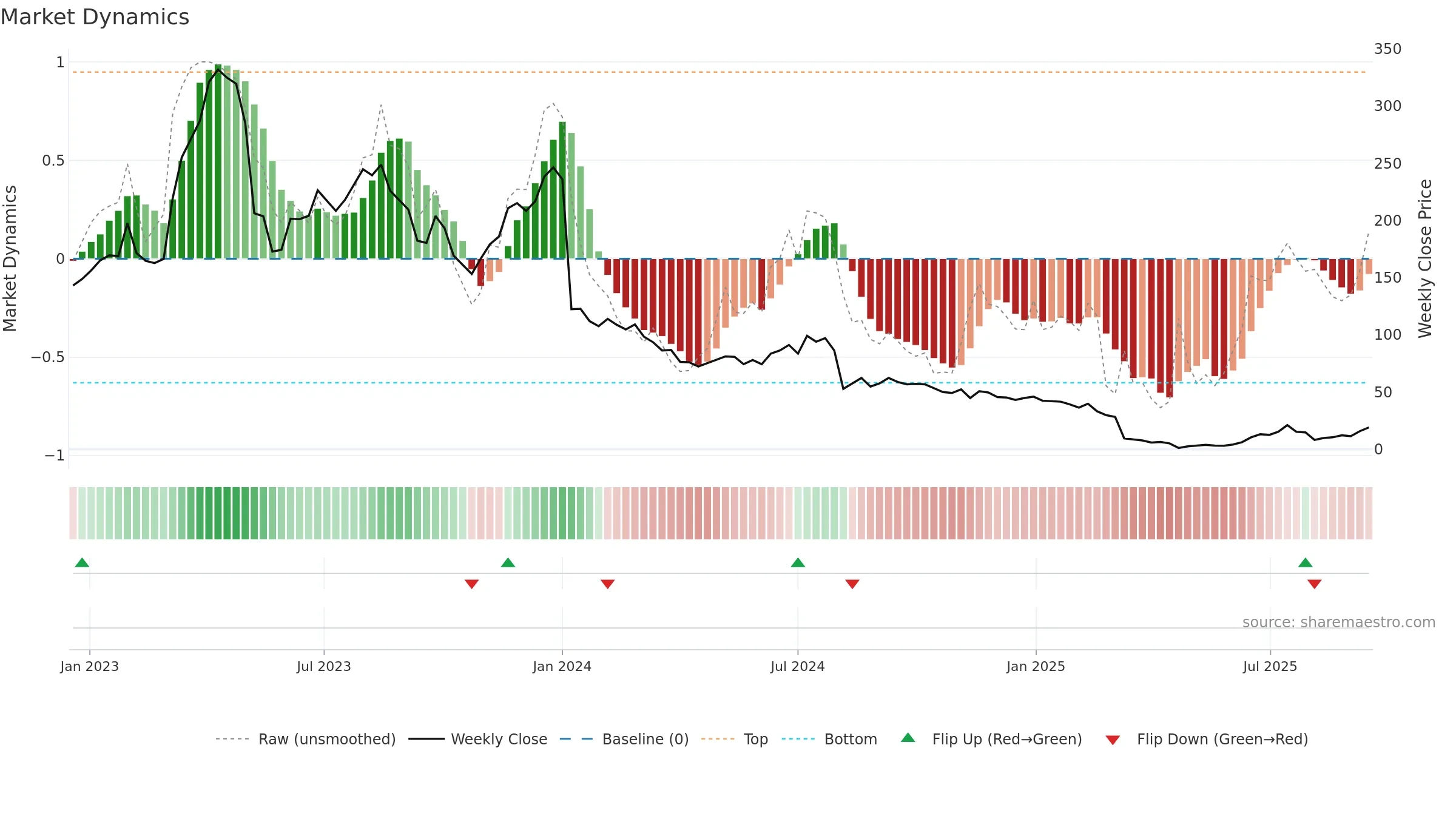Click the Market Dynamics y-axis title

coord(10,258)
